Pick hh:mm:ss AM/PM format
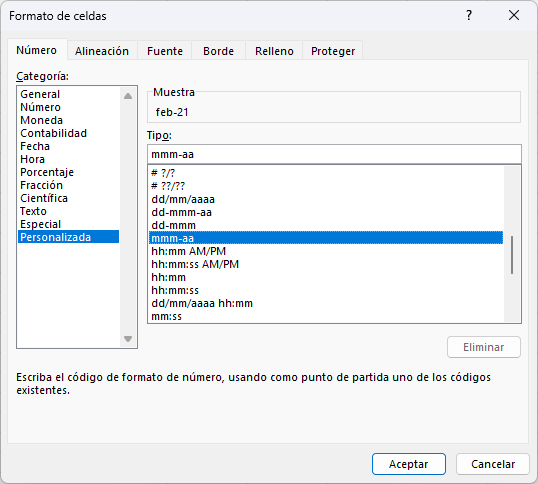The height and width of the screenshot is (484, 538). (x=326, y=264)
